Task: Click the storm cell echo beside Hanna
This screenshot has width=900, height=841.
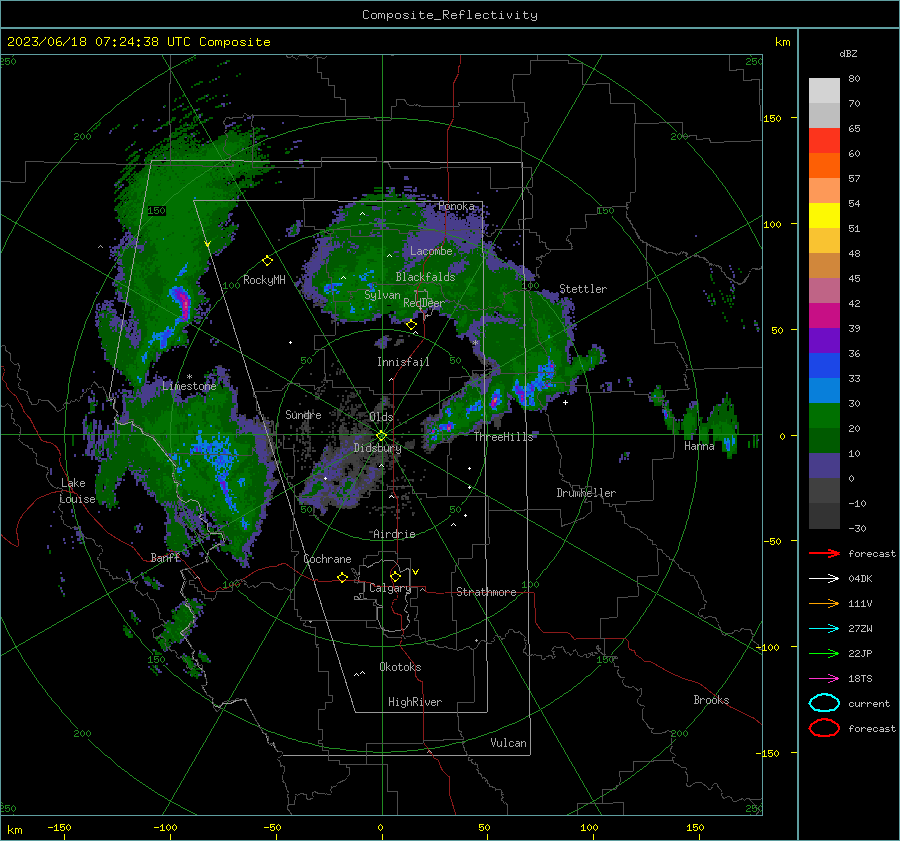Action: coord(727,428)
